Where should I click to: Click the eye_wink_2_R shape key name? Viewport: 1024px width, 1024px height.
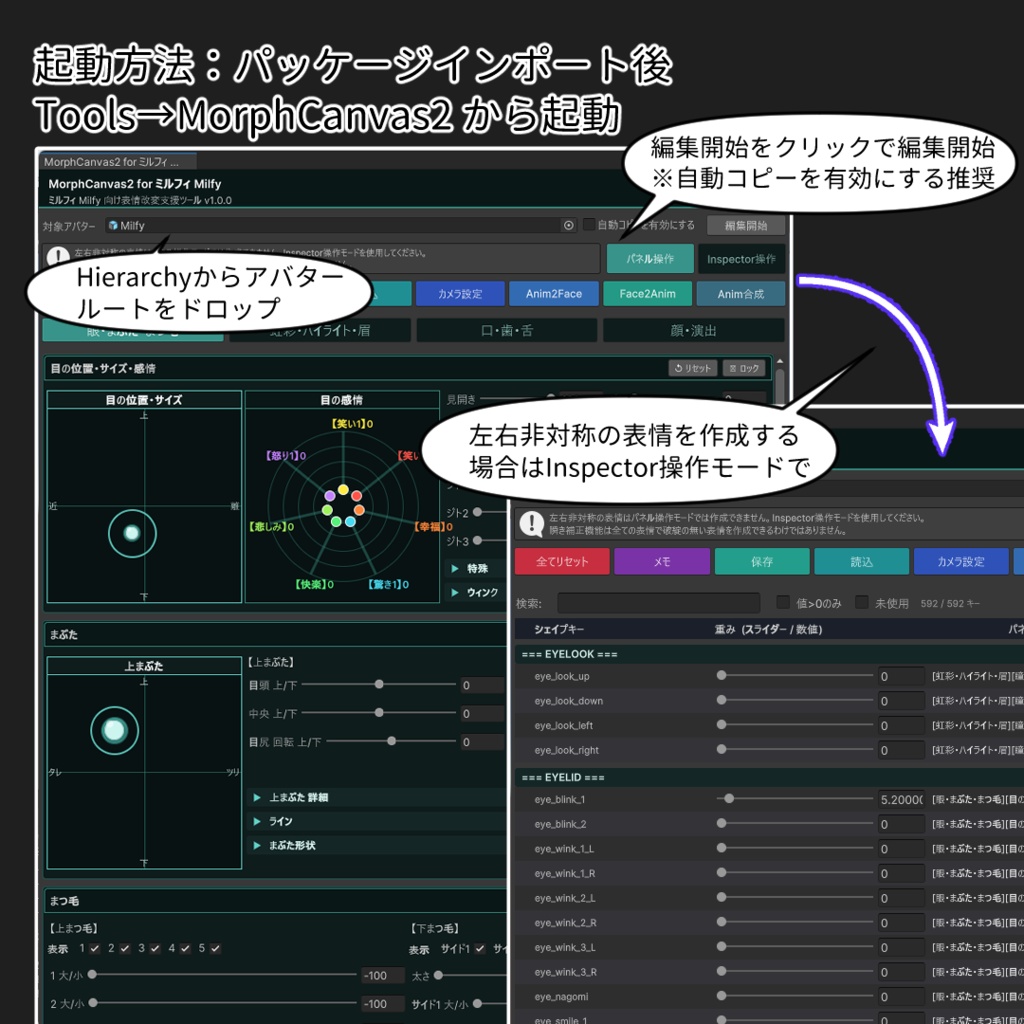click(565, 923)
